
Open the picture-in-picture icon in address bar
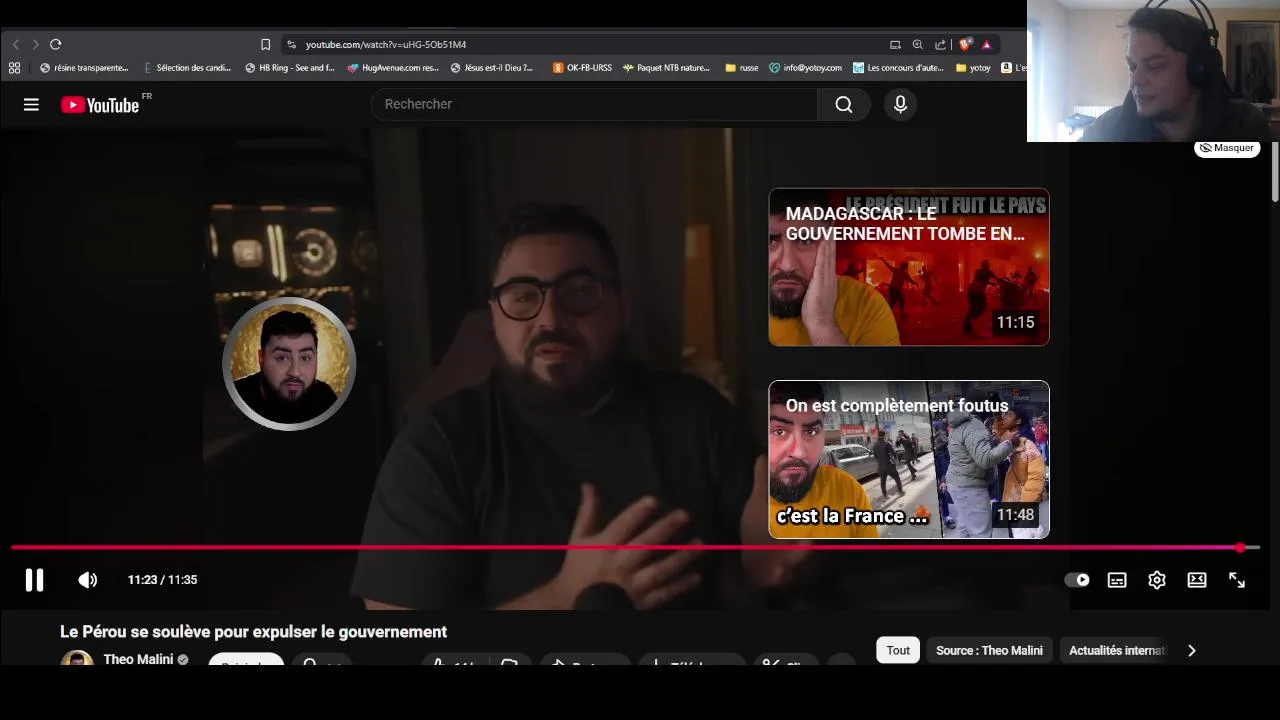click(x=895, y=44)
